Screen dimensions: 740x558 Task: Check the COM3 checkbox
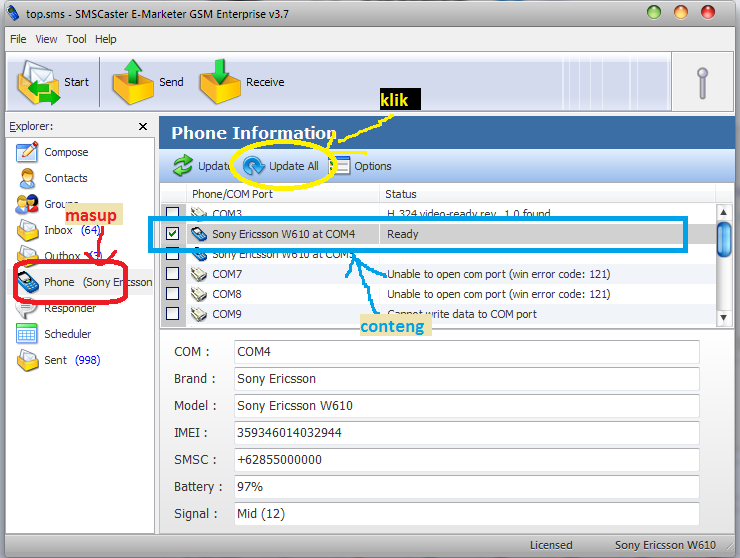point(173,212)
